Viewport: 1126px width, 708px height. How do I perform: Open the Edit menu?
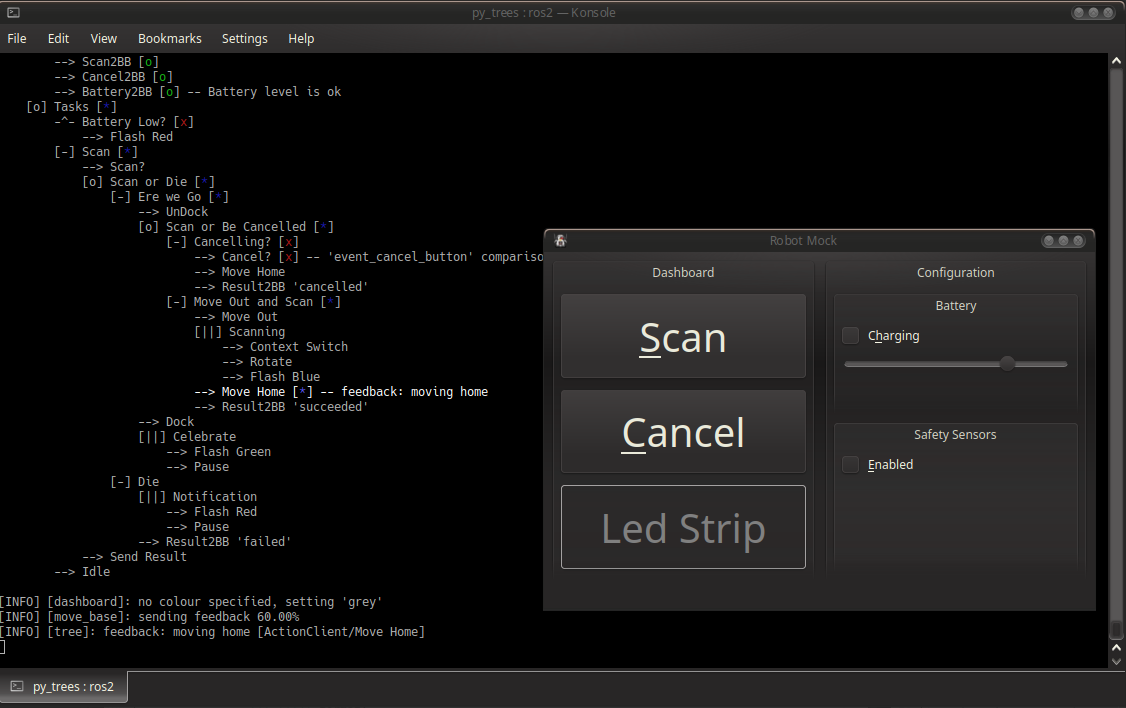coord(58,39)
